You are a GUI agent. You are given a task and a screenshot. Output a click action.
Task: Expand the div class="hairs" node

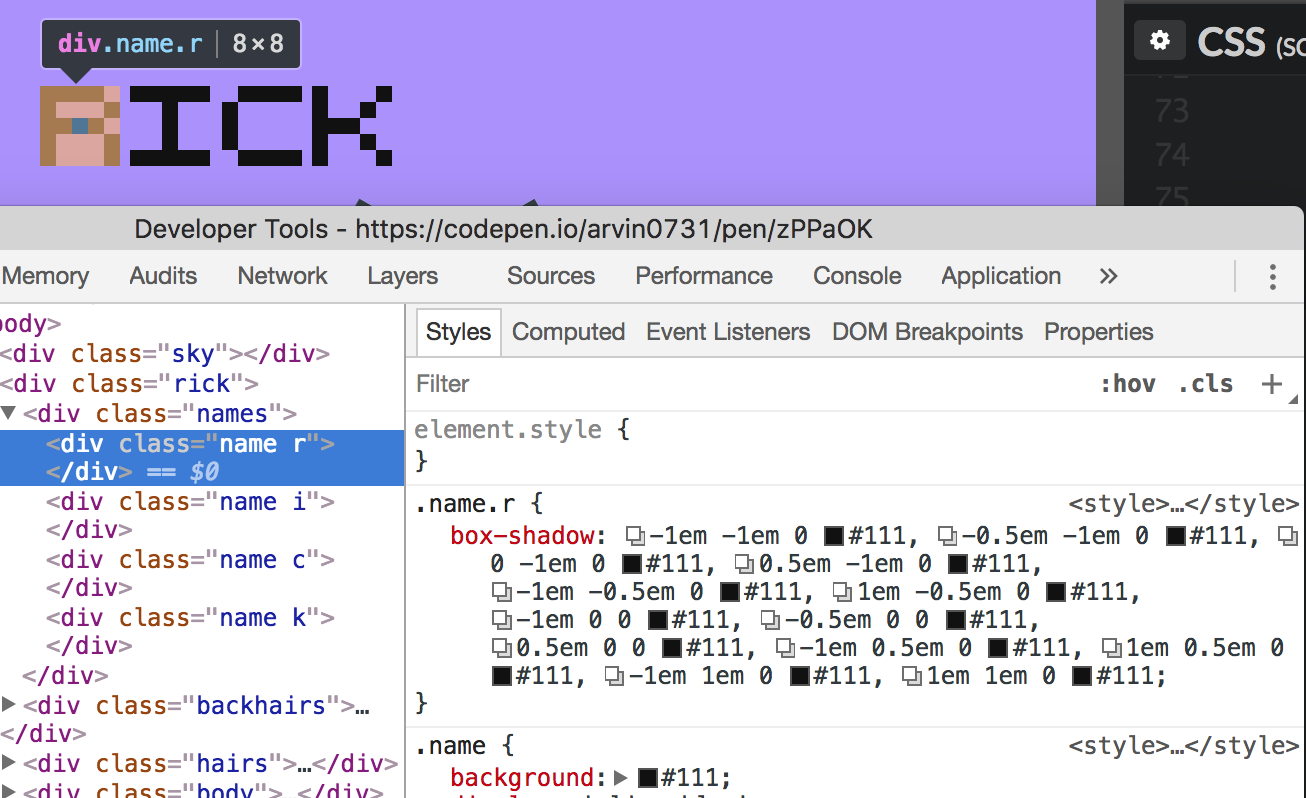9,763
